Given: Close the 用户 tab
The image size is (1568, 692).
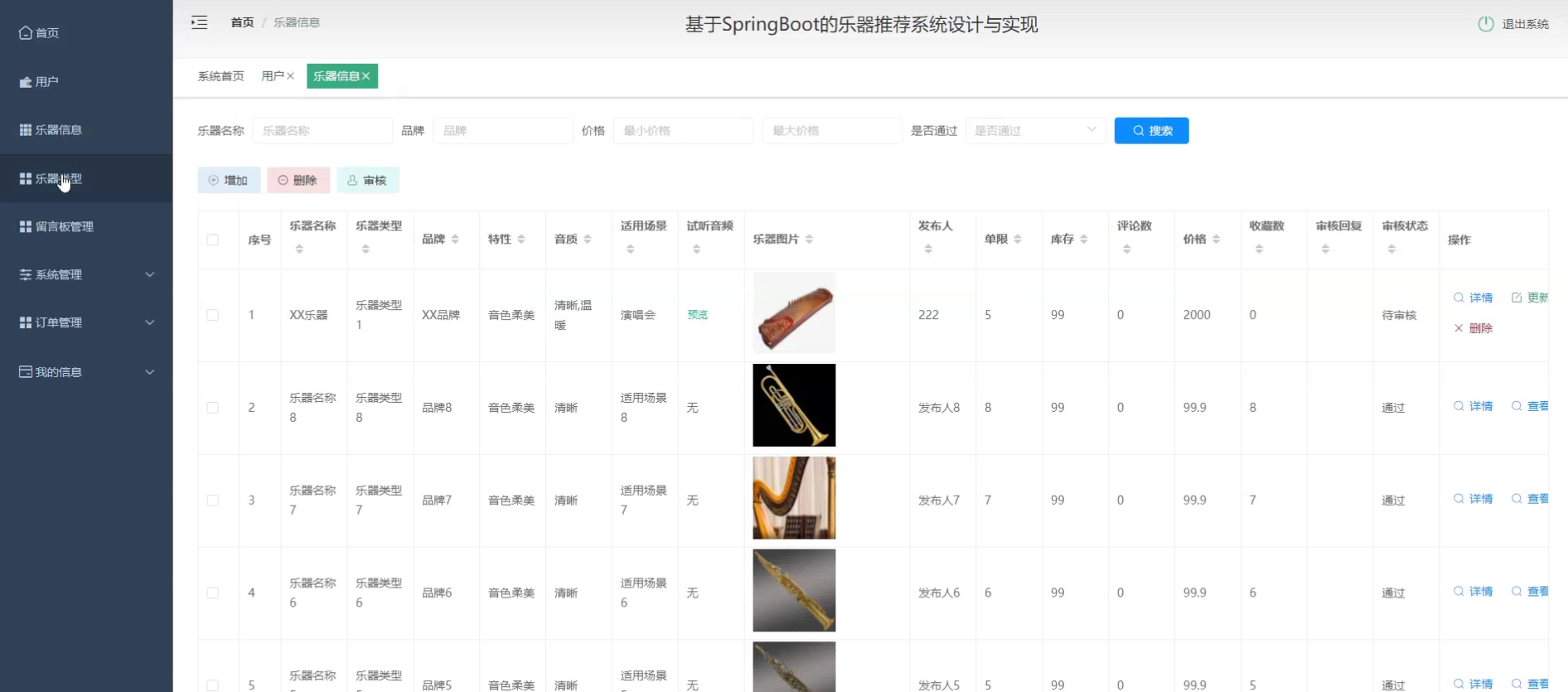Looking at the screenshot, I should pos(290,76).
